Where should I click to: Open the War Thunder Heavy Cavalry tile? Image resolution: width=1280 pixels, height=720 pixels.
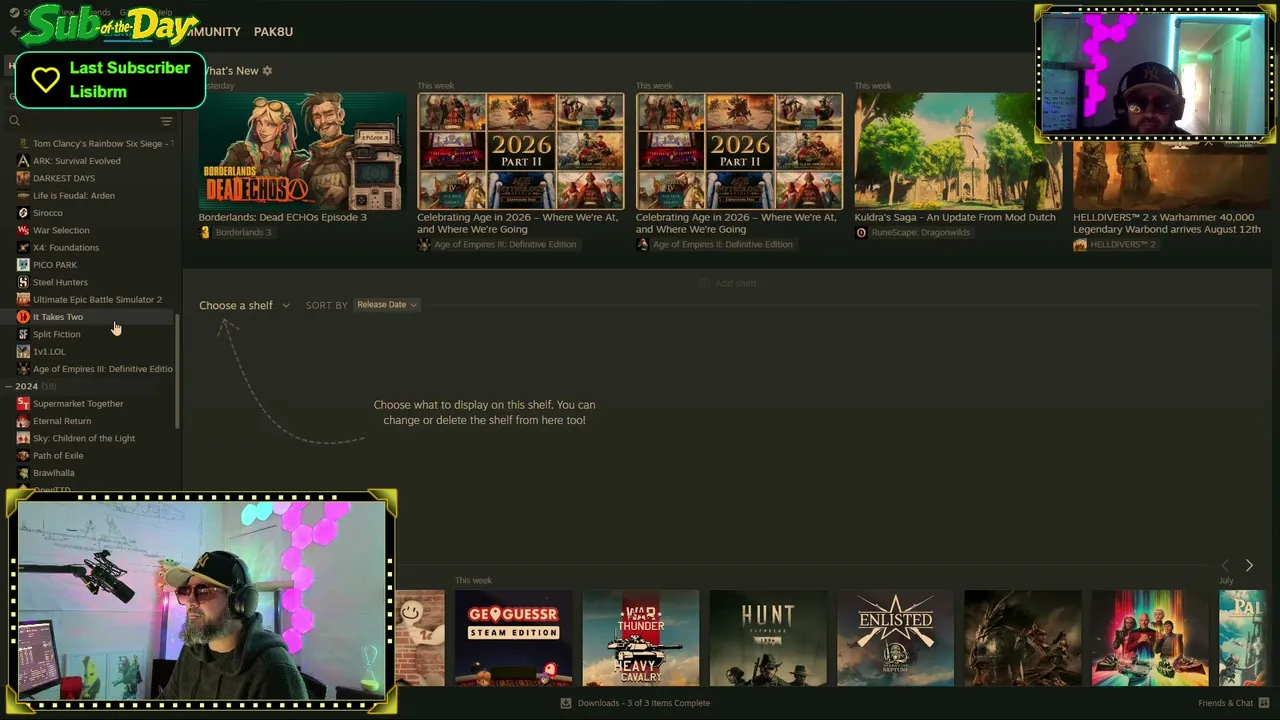click(x=641, y=639)
